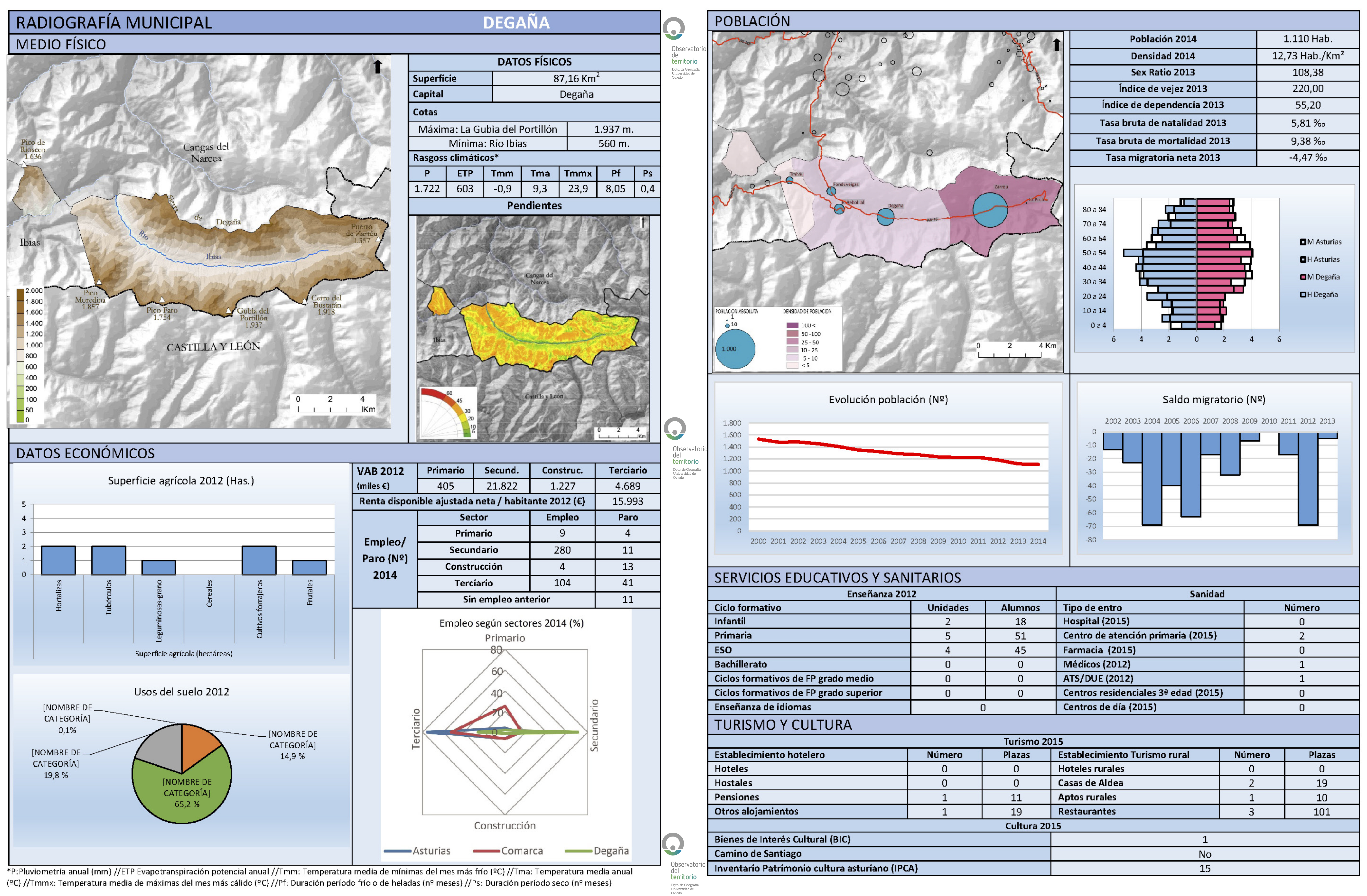This screenshot has height=896, width=1367.
Task: Click the Degaña line in radar legend
Action: [578, 851]
